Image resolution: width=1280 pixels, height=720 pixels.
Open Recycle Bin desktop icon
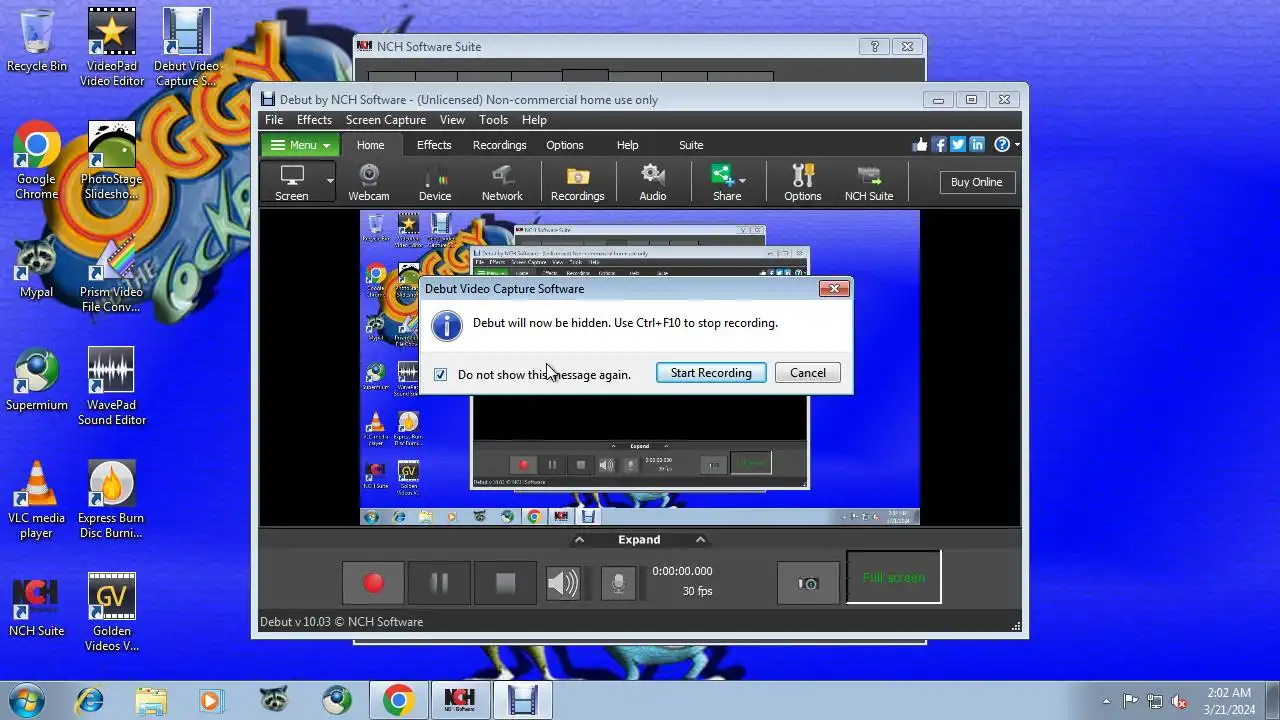[37, 40]
